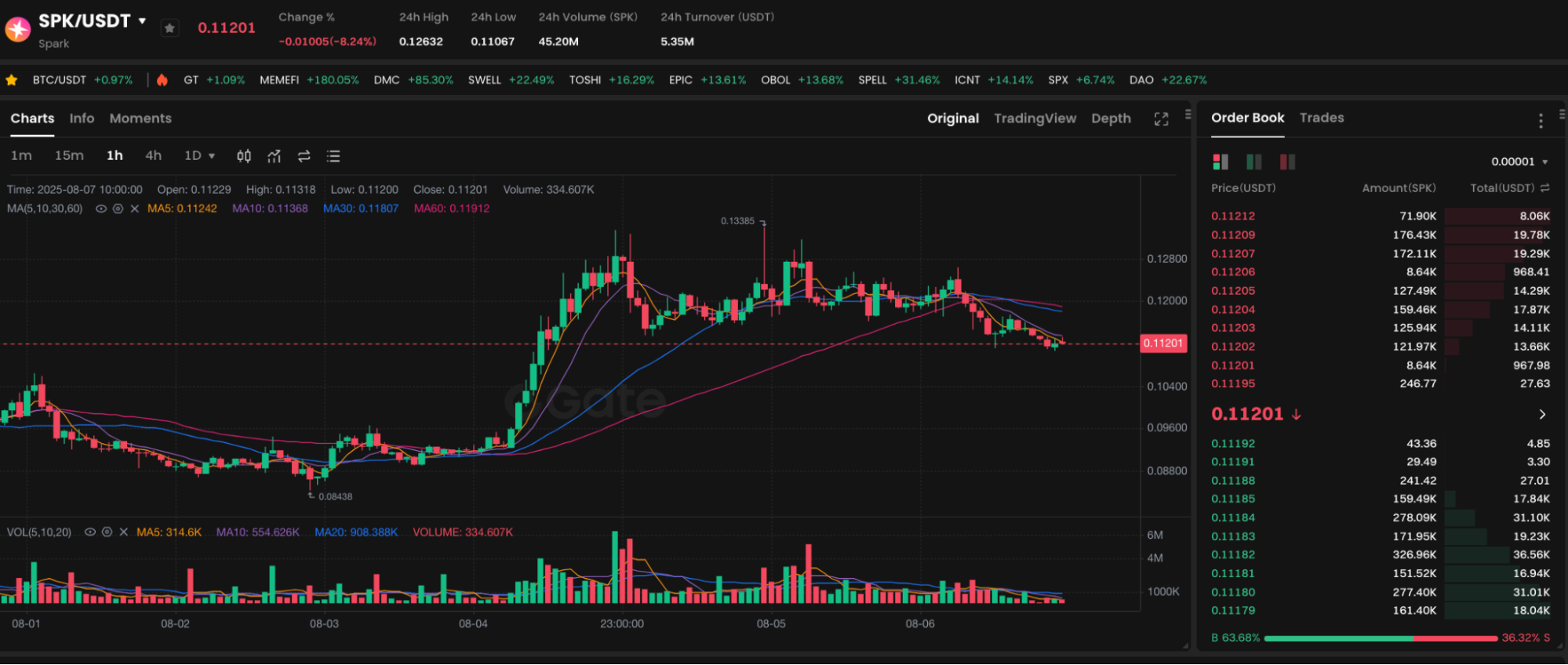Select bid price 0.11182
1568x665 pixels.
pyautogui.click(x=1232, y=554)
